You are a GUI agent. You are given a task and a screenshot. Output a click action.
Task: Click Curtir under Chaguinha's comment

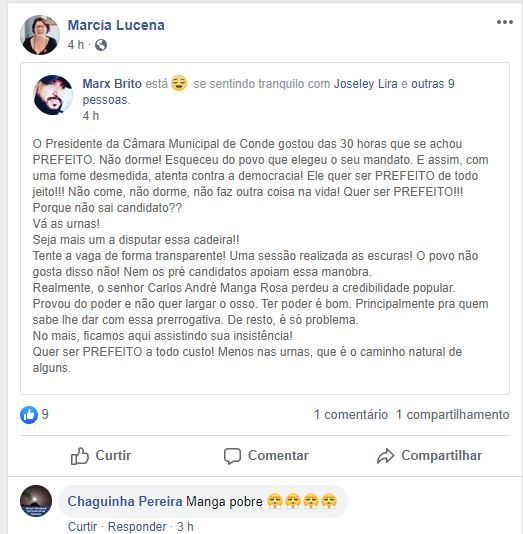82,527
